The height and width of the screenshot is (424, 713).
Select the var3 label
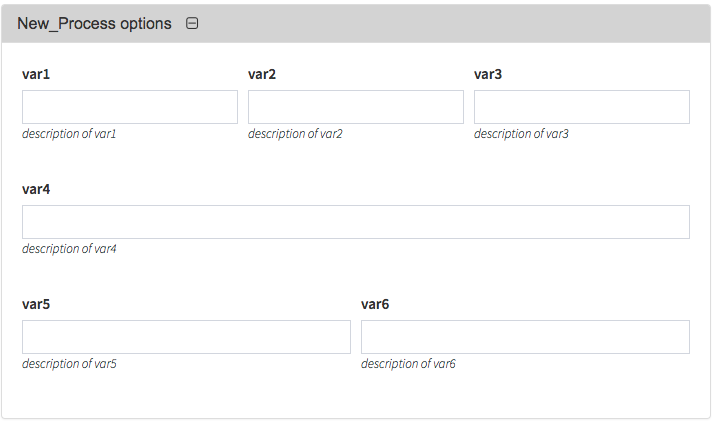point(488,74)
